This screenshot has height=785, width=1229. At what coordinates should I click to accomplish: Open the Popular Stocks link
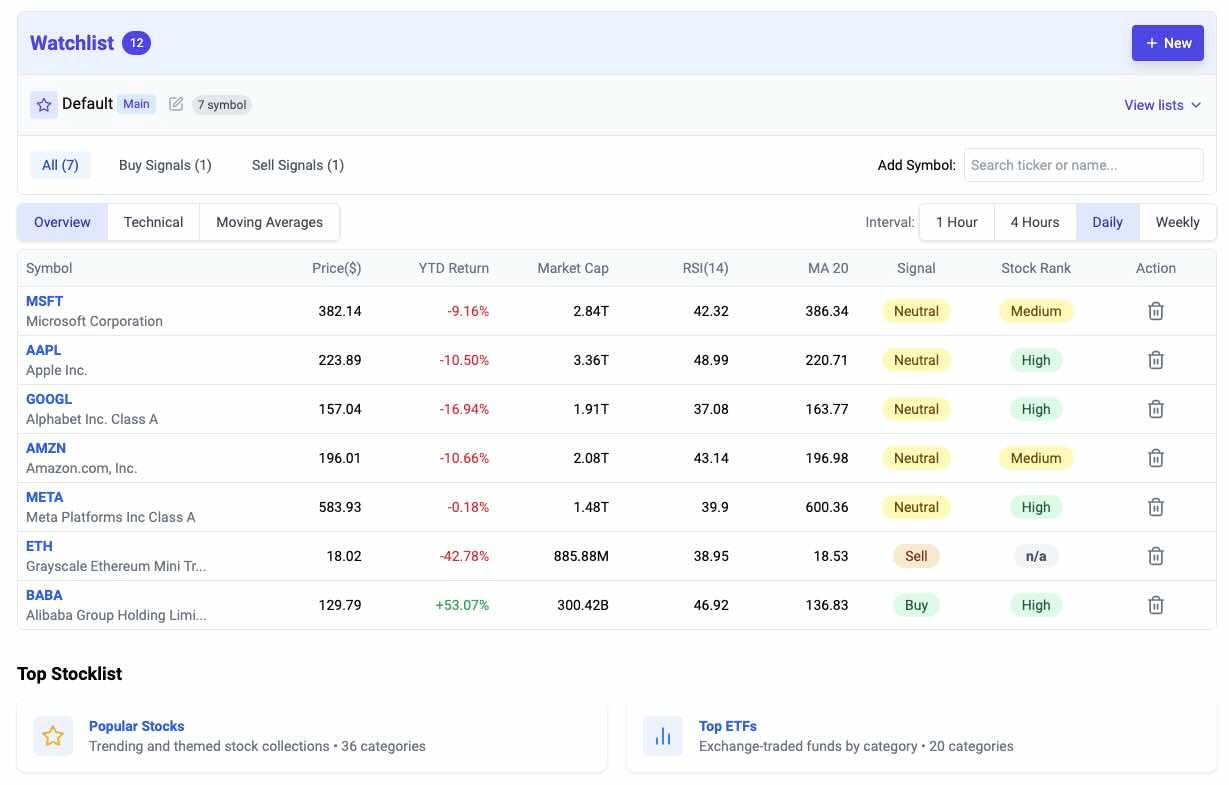pos(136,726)
